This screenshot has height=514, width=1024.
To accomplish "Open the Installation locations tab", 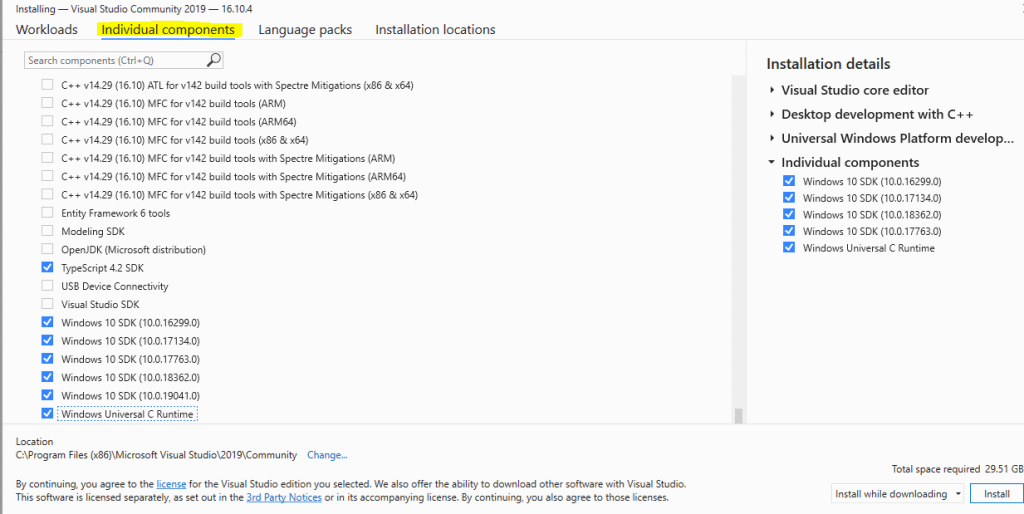I will pos(435,29).
